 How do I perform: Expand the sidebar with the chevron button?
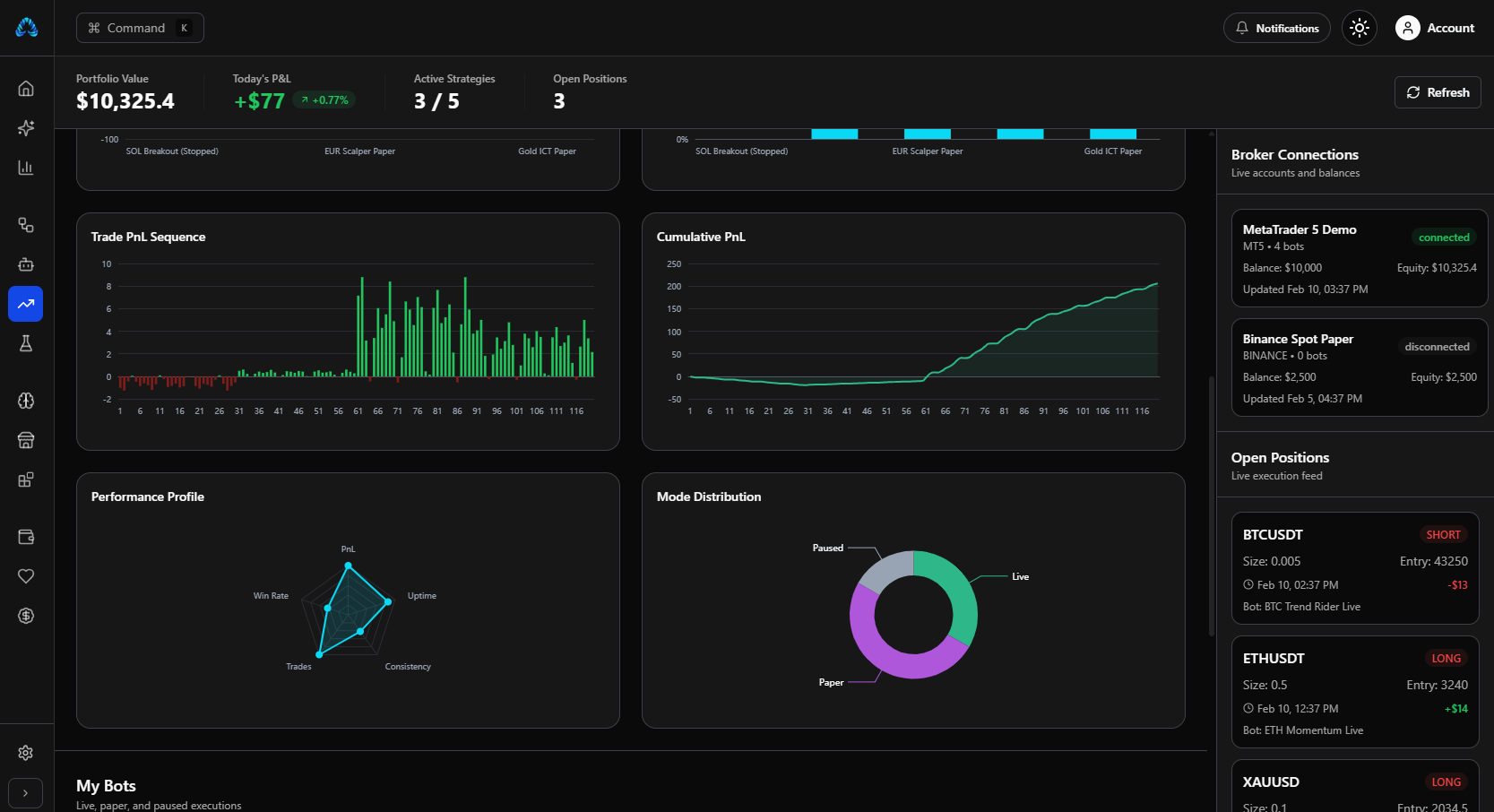(x=25, y=793)
